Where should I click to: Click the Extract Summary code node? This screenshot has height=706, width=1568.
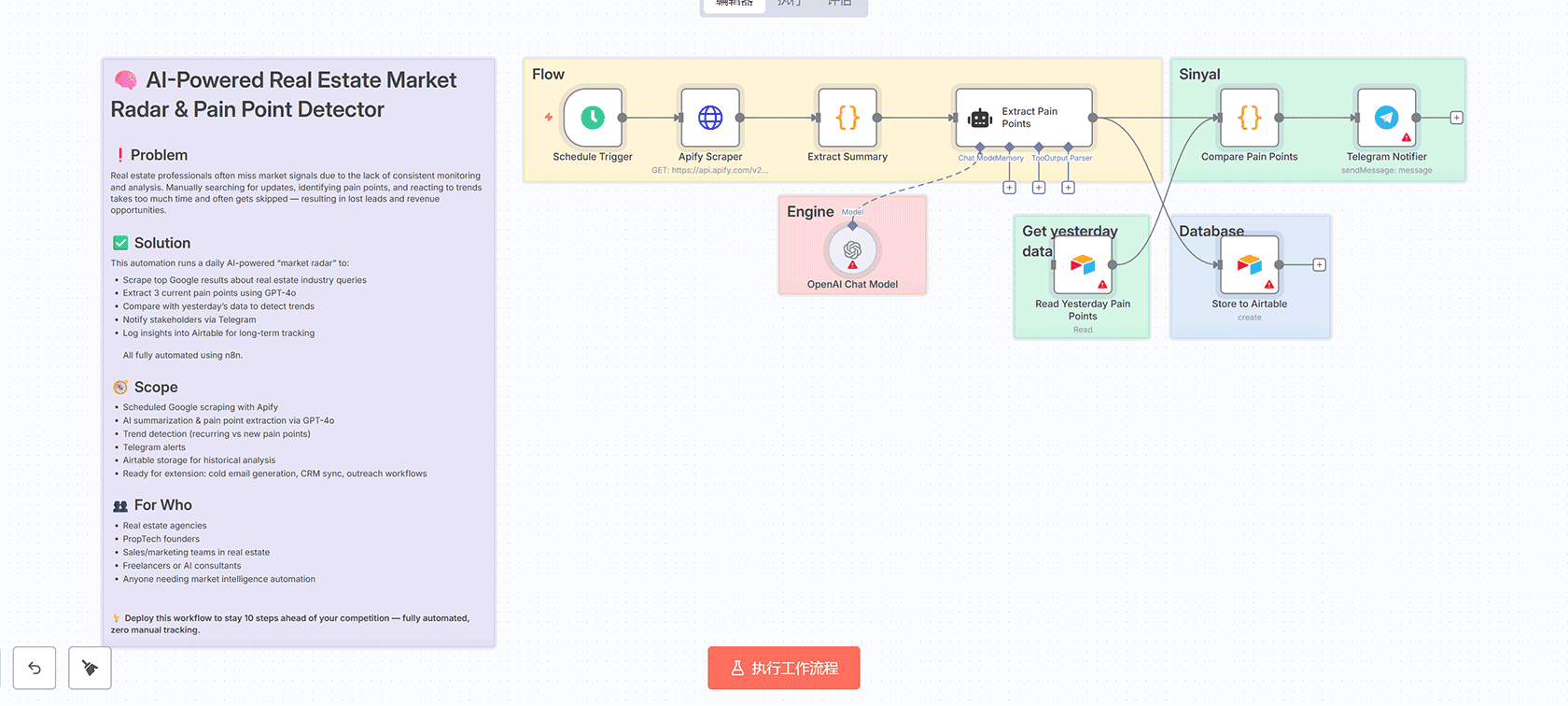[847, 118]
